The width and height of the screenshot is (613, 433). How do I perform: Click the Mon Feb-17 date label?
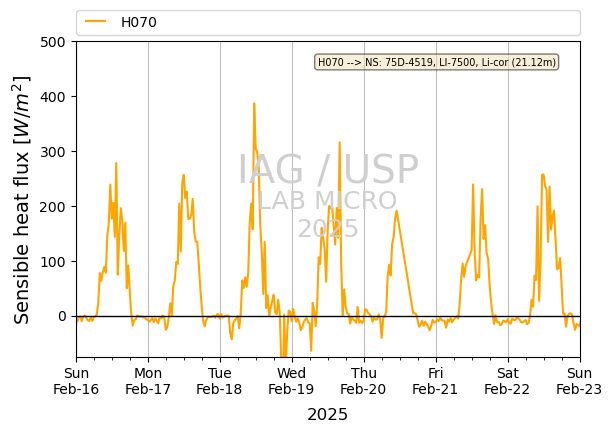click(148, 381)
